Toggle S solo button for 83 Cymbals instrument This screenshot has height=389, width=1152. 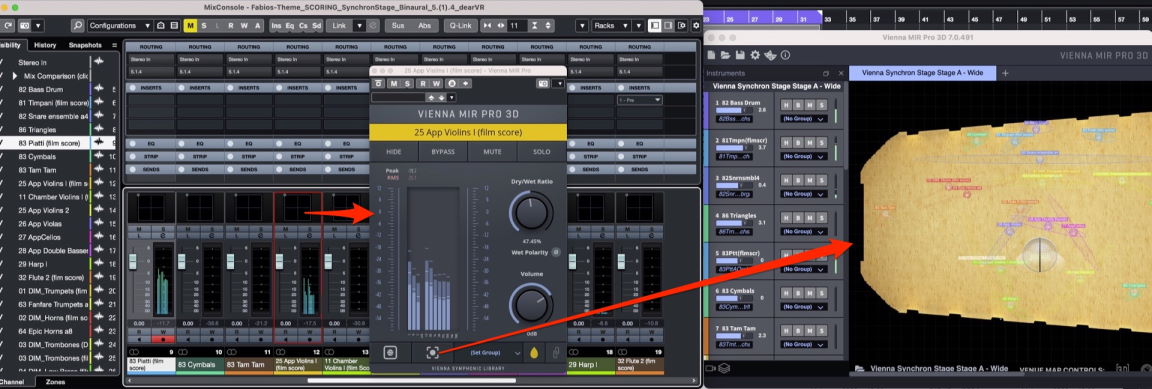pyautogui.click(x=821, y=293)
